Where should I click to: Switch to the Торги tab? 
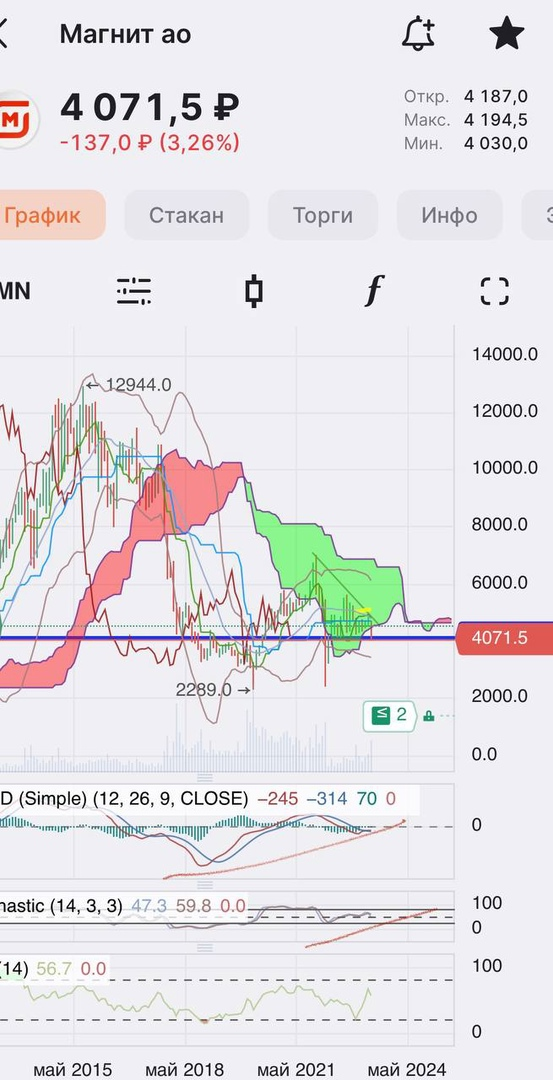pos(323,215)
